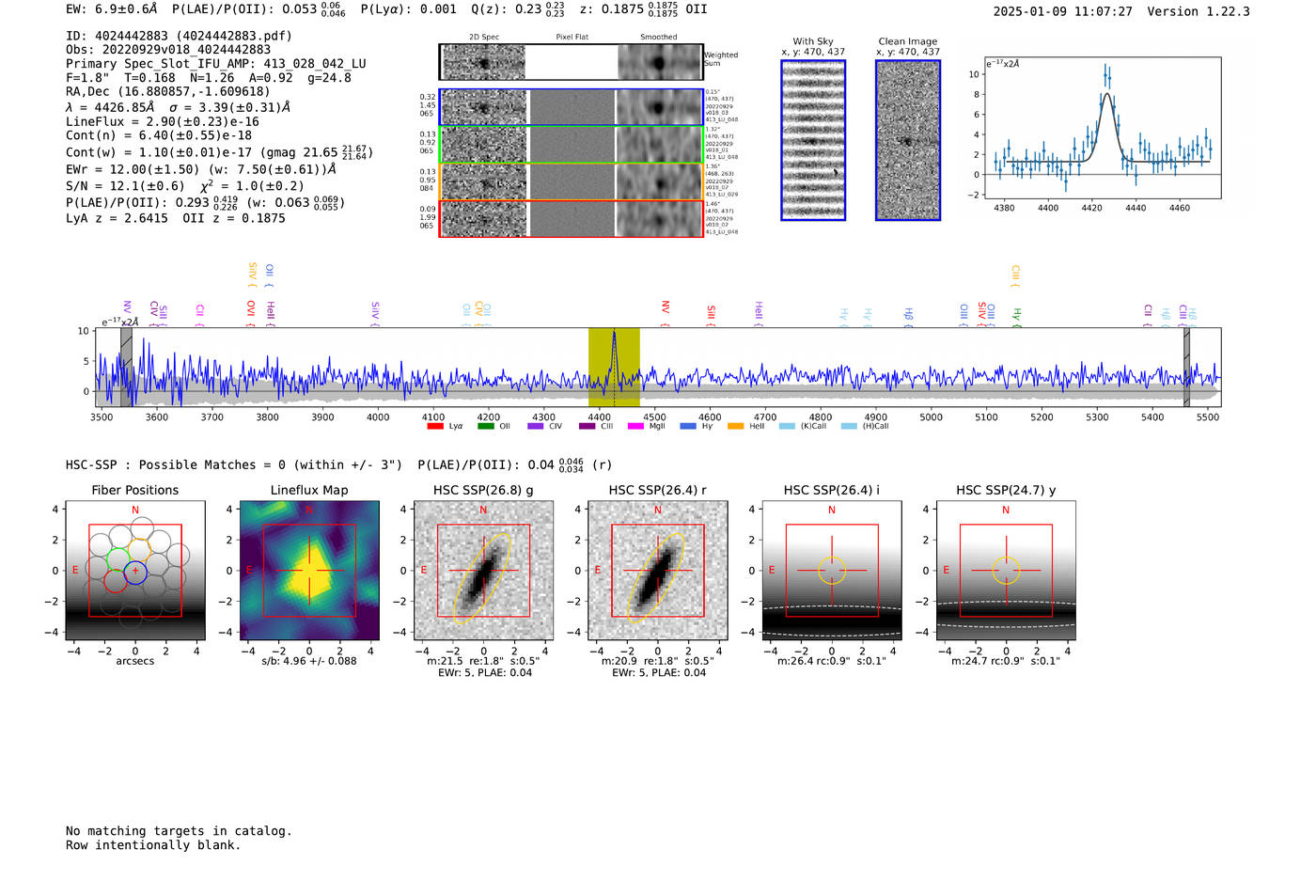
Task: Click the m:26.4 rc:0.9" caption
Action: coord(832,661)
